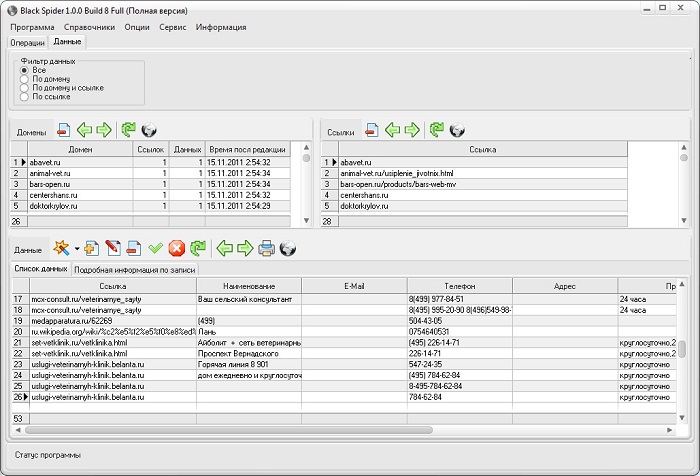
Task: Select the bars-open.ru/products/bars-web-mv link row
Action: pyautogui.click(x=474, y=184)
